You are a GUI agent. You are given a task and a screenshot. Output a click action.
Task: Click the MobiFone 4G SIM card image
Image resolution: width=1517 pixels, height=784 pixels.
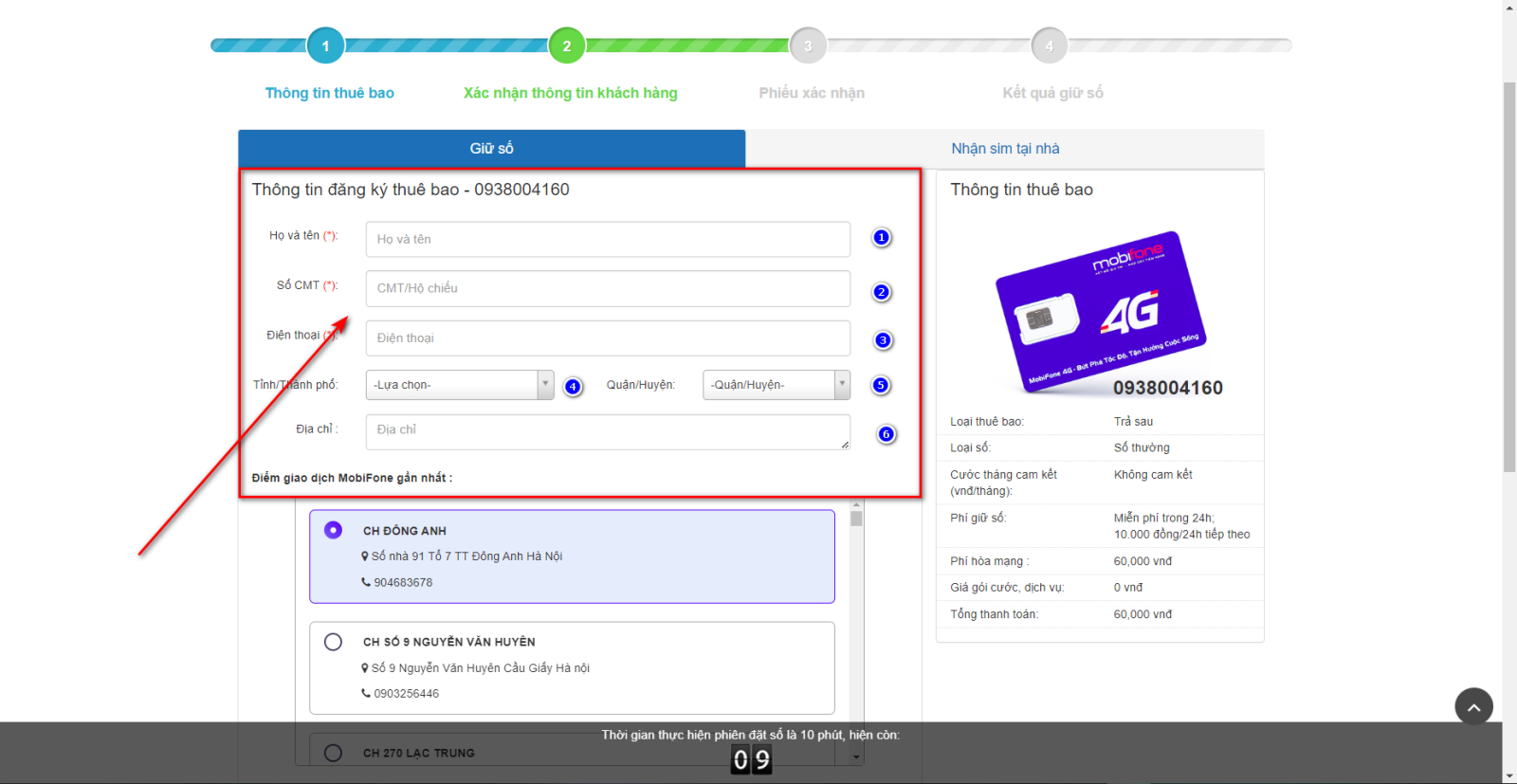pos(1101,311)
